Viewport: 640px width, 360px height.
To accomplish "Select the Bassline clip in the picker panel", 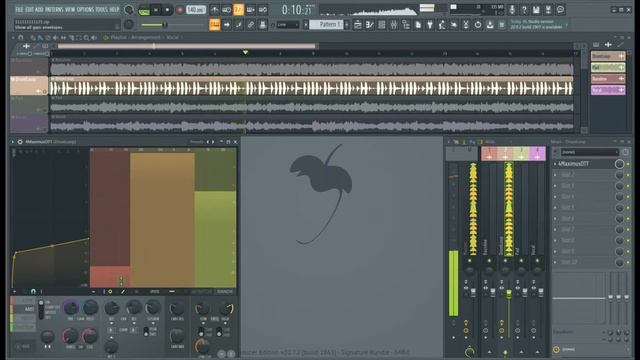I will pyautogui.click(x=608, y=78).
